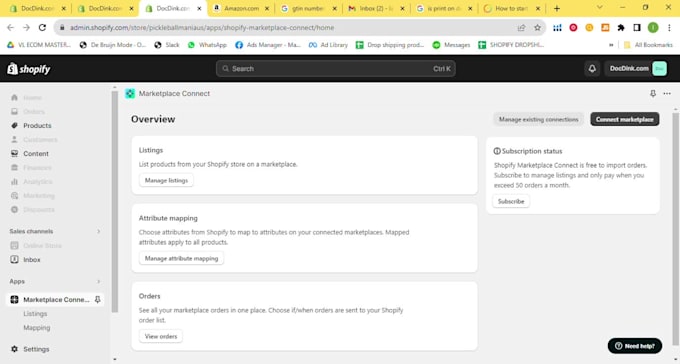Screen dimensions: 680x364
Task: Click the Settings gear icon in the sidebar
Action: coord(14,349)
